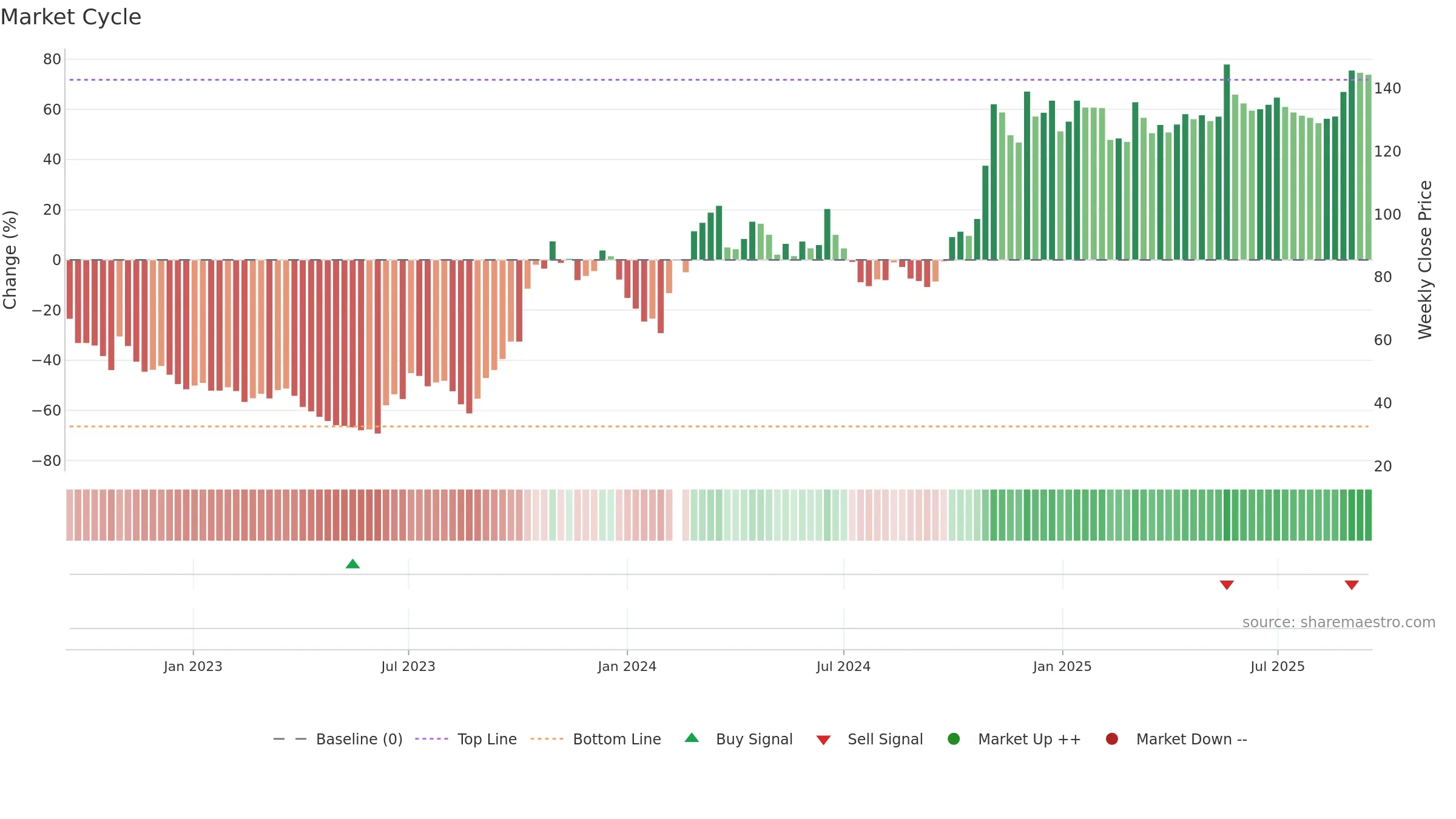Click the lowest red bar below the bottom line

(377, 346)
